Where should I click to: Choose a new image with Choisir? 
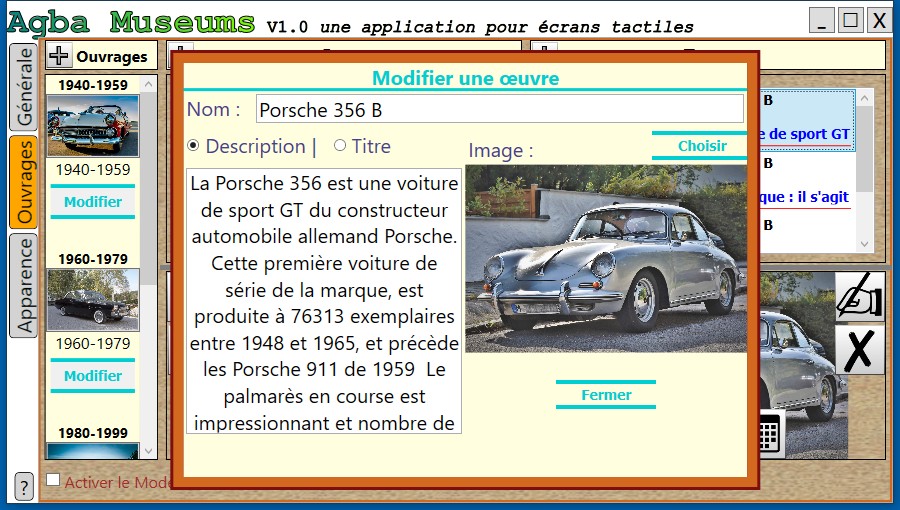click(701, 146)
